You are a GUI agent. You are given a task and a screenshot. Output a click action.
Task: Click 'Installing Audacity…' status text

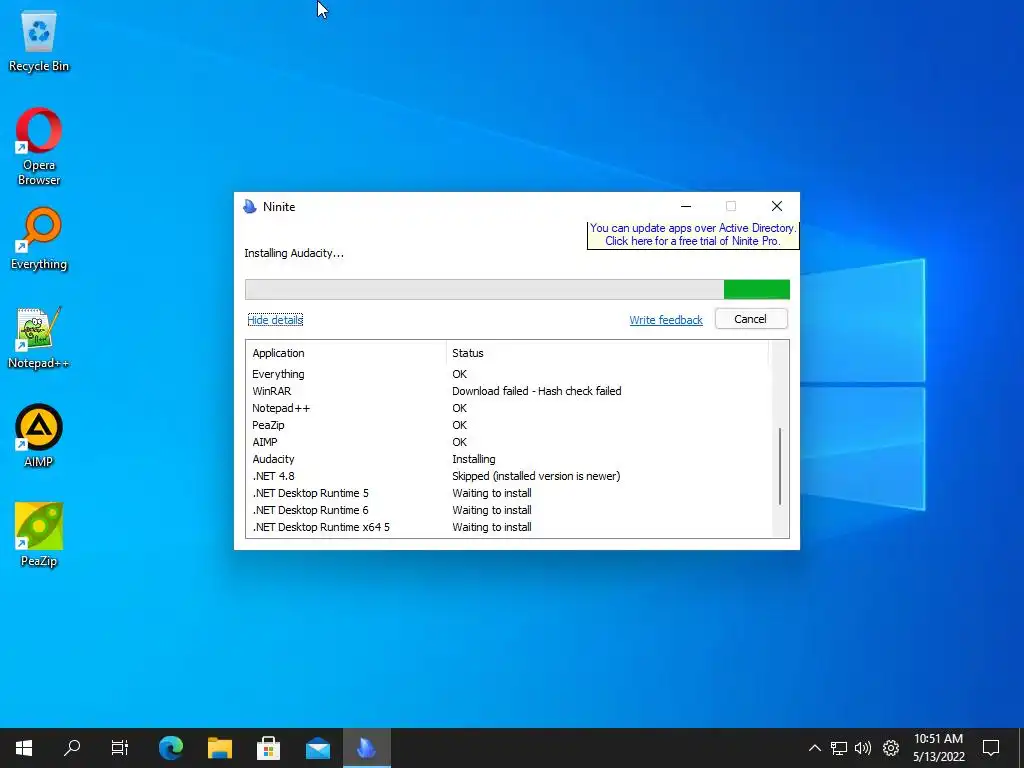[294, 253]
